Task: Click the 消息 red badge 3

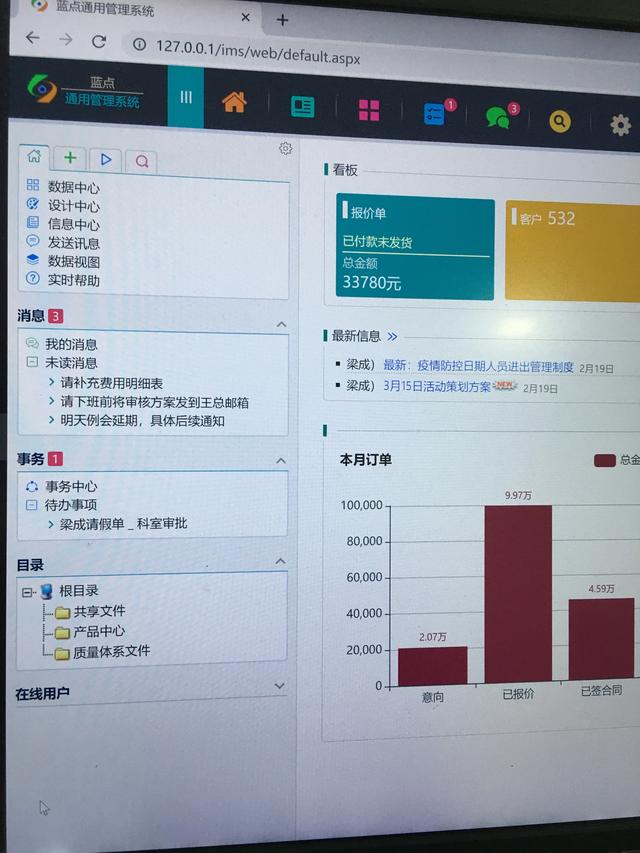Action: [56, 316]
